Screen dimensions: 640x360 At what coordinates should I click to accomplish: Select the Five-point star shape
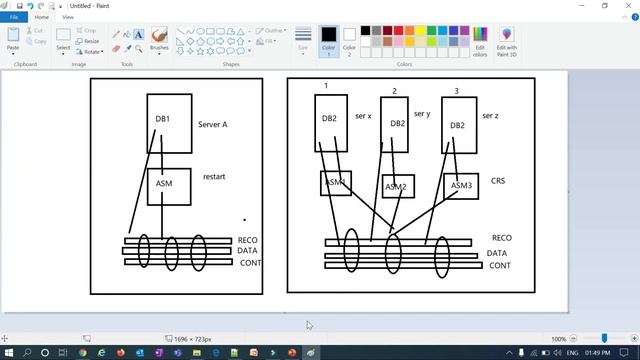click(200, 51)
